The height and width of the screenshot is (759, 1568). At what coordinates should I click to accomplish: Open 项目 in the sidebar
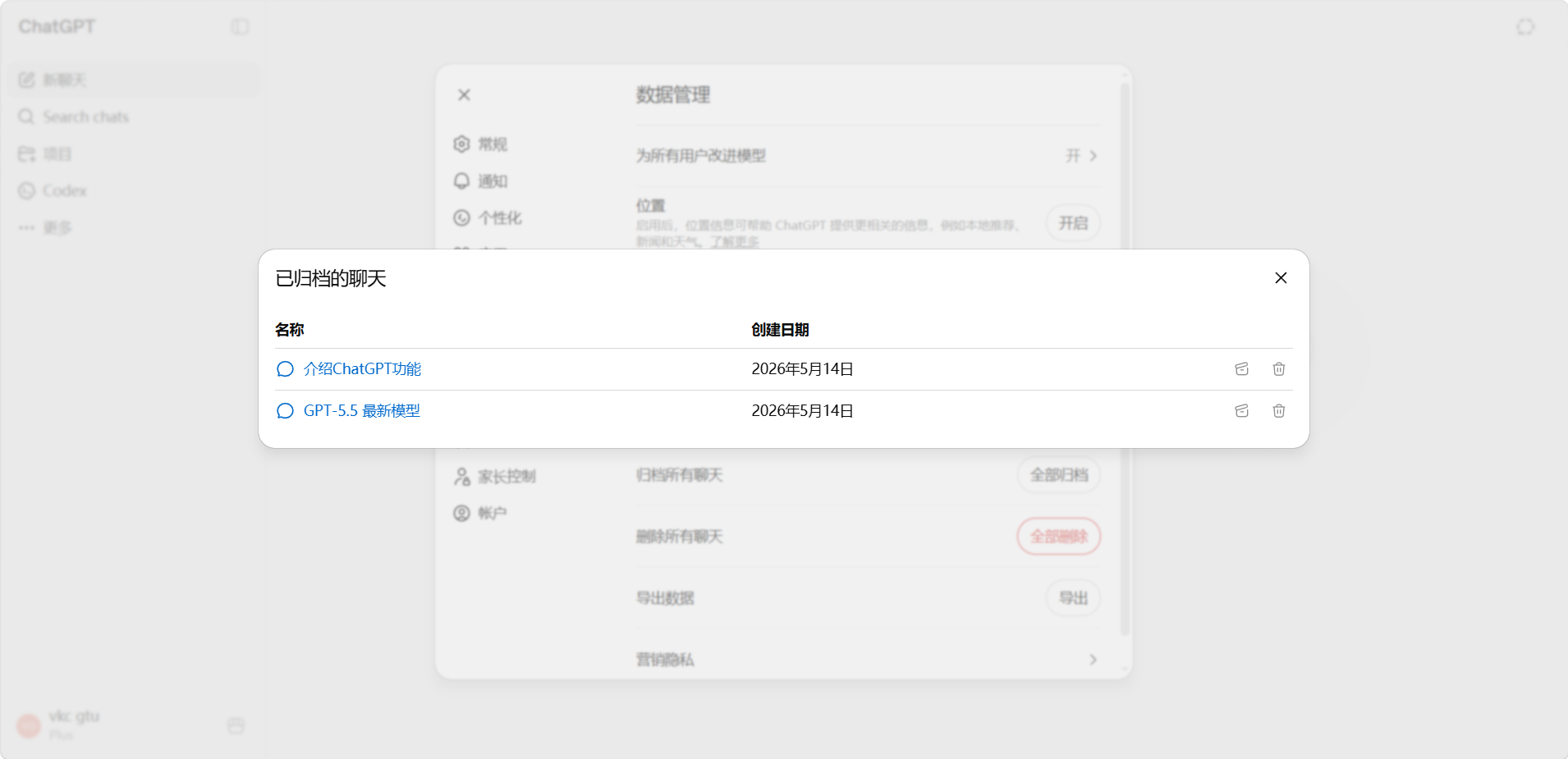click(135, 153)
